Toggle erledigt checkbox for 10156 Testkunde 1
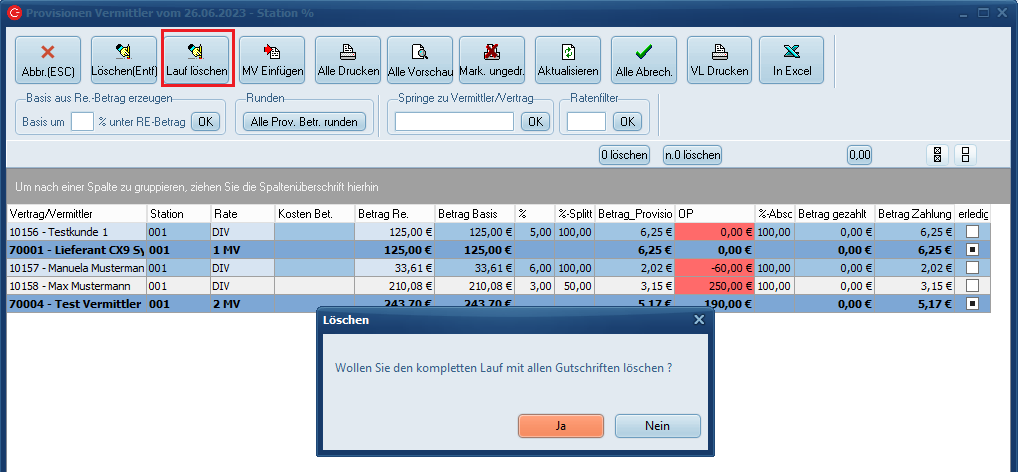 (972, 232)
